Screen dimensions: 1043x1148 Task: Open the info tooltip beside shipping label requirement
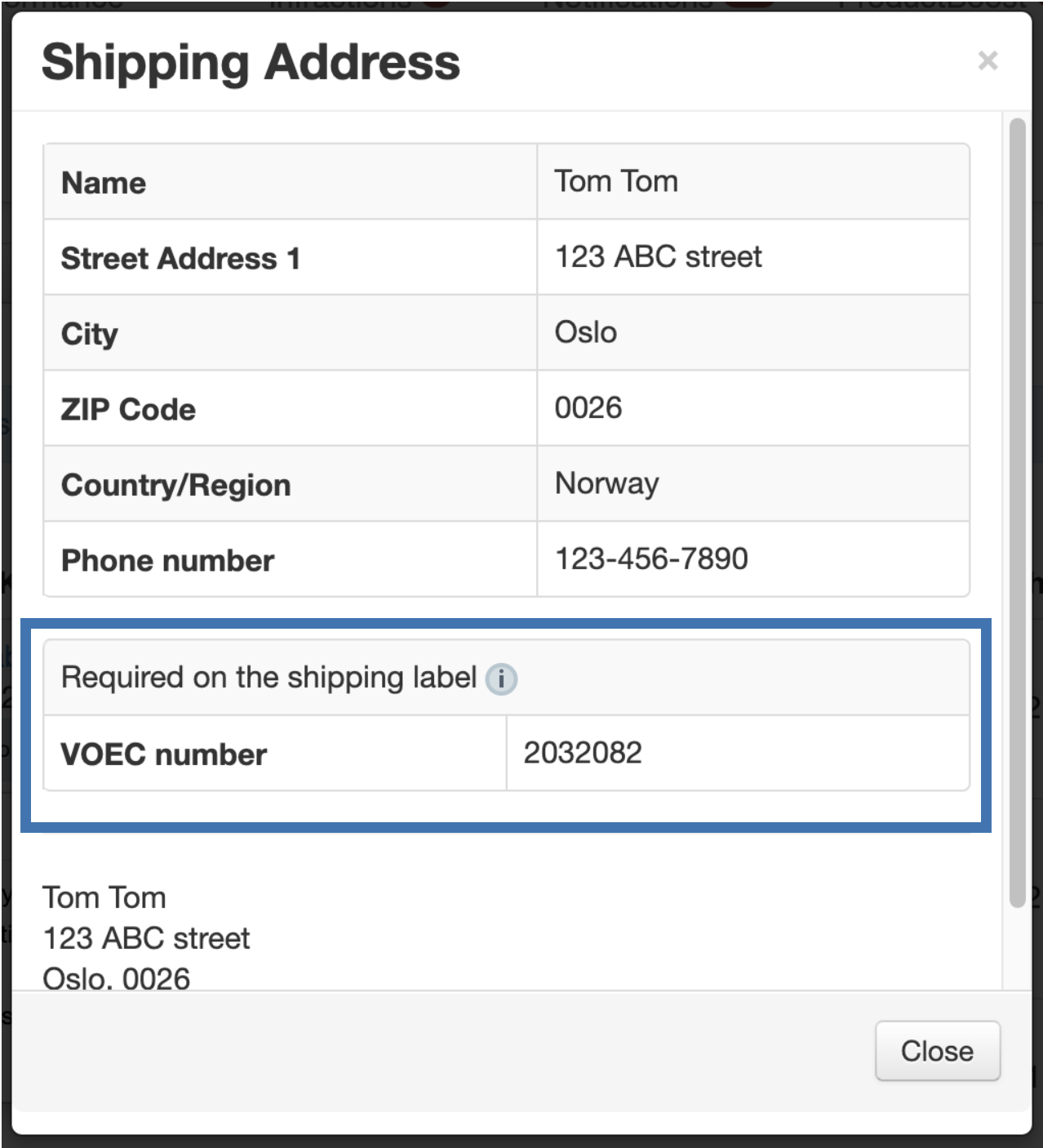tap(502, 678)
